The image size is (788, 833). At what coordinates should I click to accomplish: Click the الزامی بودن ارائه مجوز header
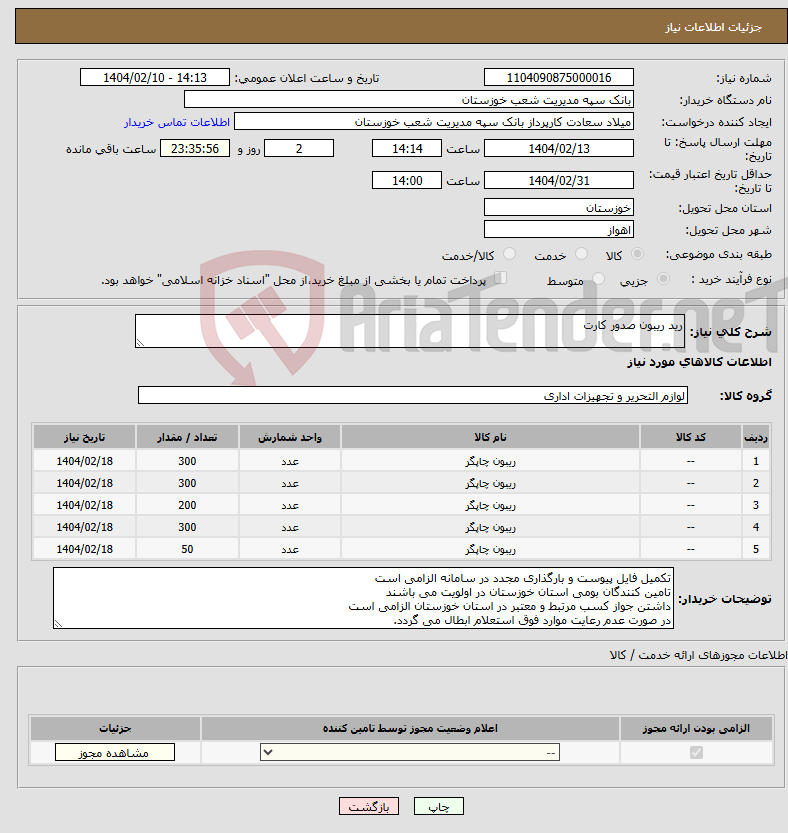696,728
